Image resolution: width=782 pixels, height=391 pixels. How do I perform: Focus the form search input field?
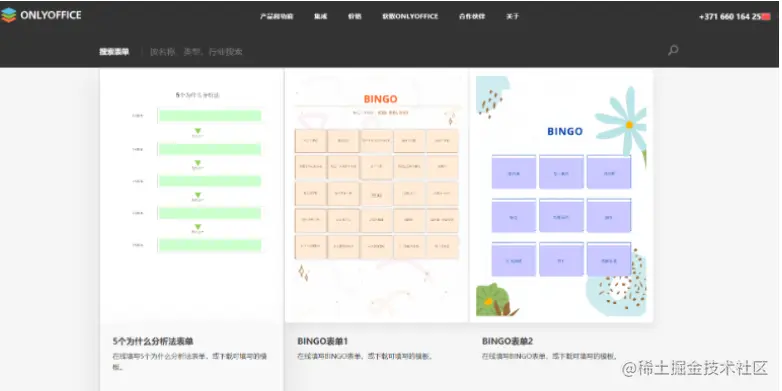pyautogui.click(x=404, y=51)
